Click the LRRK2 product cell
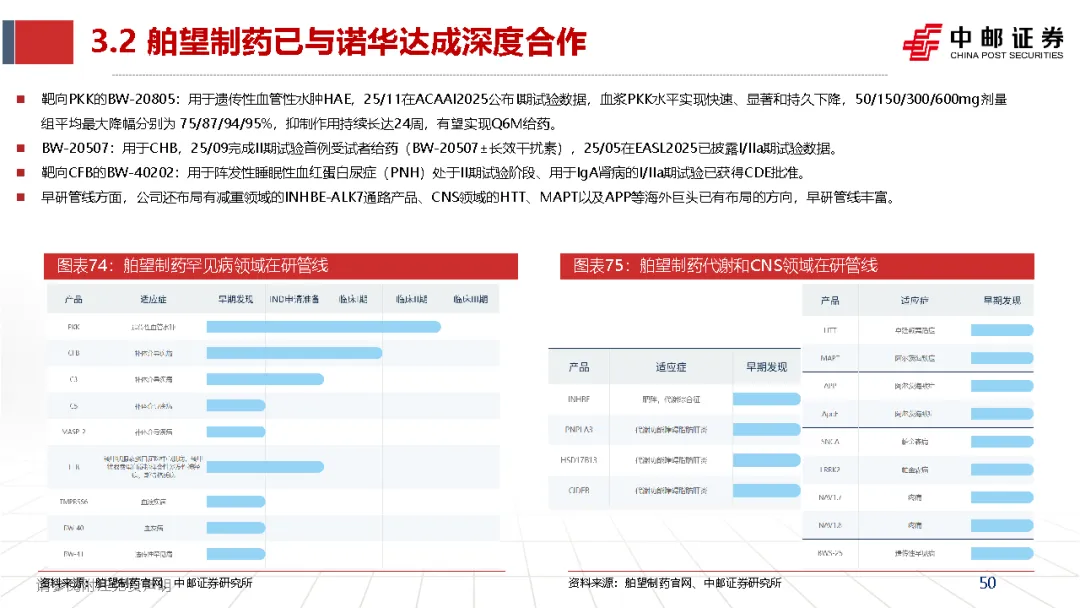 pos(830,470)
